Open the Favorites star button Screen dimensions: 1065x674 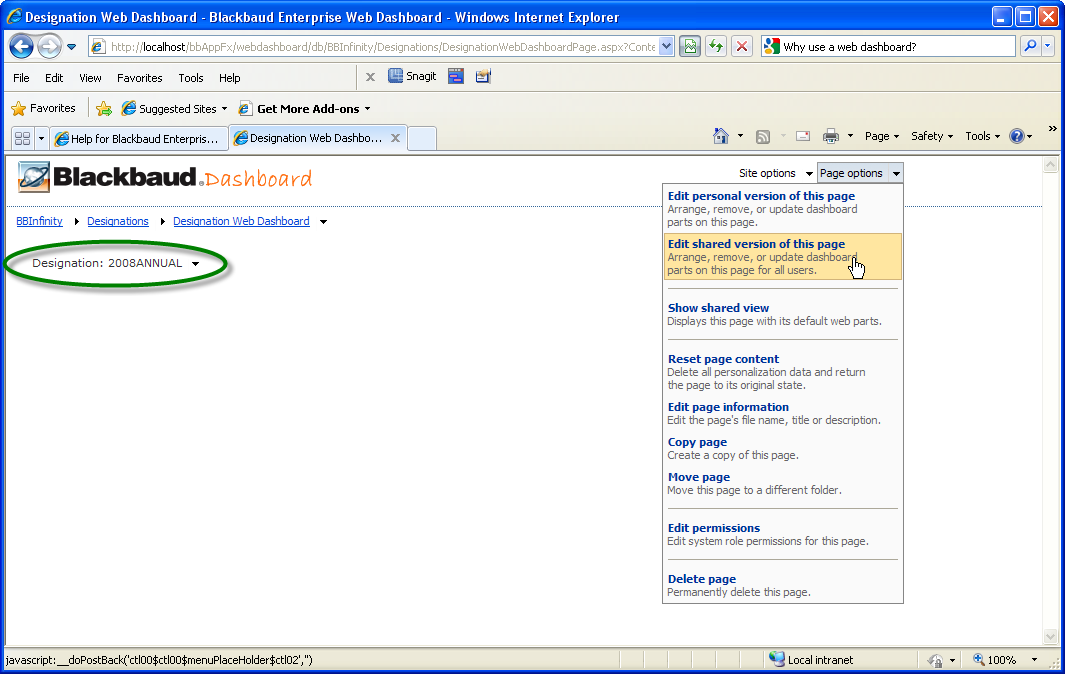pos(43,108)
